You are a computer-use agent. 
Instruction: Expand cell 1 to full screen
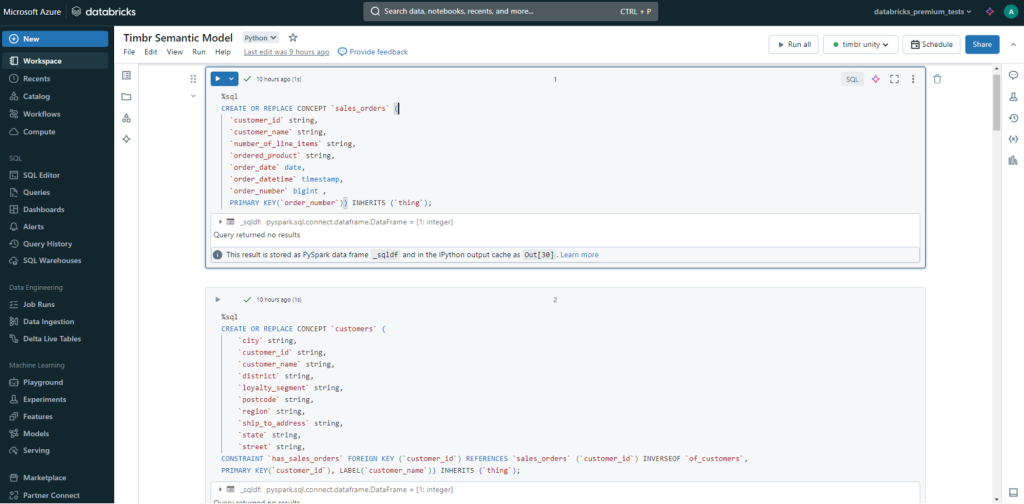894,79
